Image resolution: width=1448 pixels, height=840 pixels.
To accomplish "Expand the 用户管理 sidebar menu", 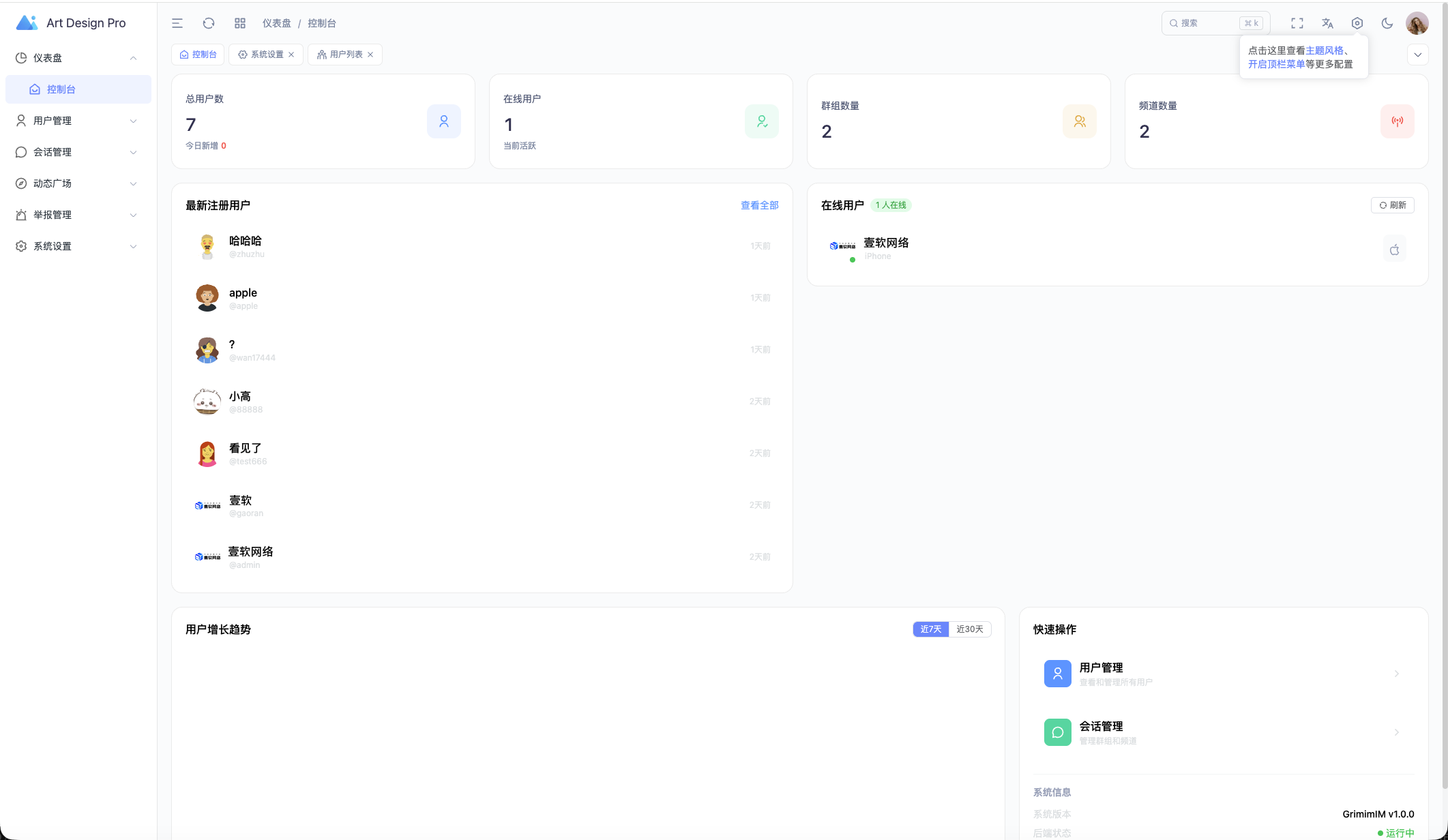I will click(x=52, y=120).
